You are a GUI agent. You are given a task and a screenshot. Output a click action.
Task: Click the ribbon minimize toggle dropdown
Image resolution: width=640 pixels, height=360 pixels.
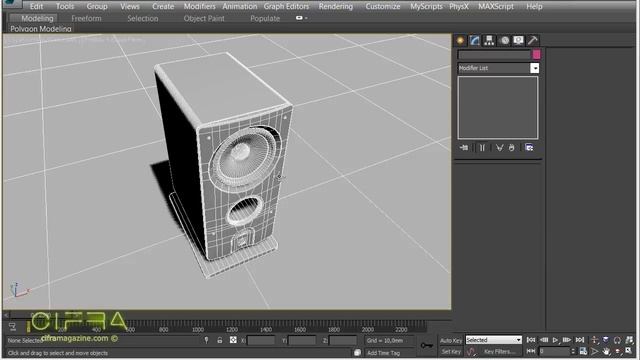click(301, 18)
